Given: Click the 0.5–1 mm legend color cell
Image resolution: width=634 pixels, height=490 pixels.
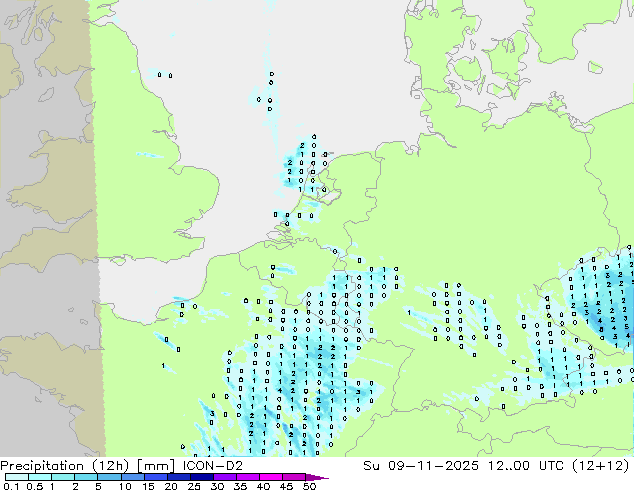Looking at the screenshot, I should click(x=40, y=477).
